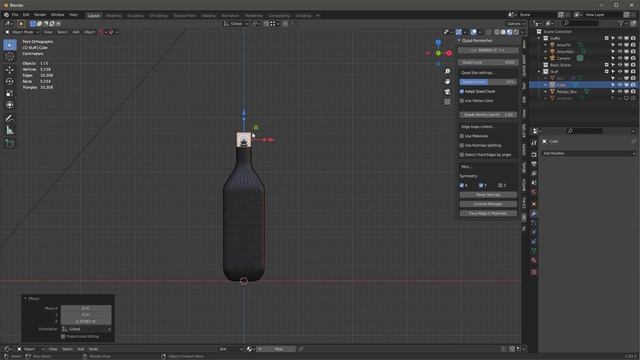The height and width of the screenshot is (360, 640).
Task: Open the Particles properties tab icon
Action: click(533, 223)
